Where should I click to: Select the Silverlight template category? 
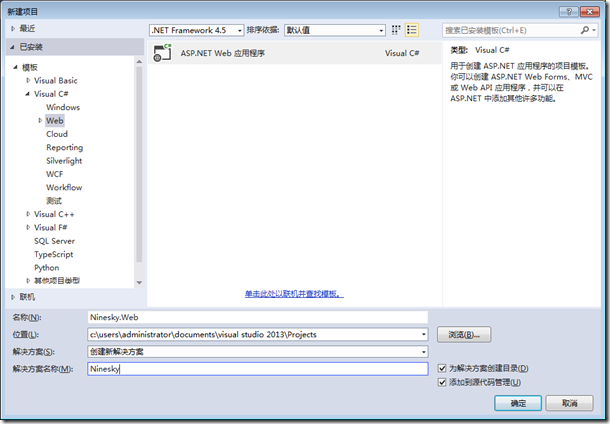[x=64, y=161]
